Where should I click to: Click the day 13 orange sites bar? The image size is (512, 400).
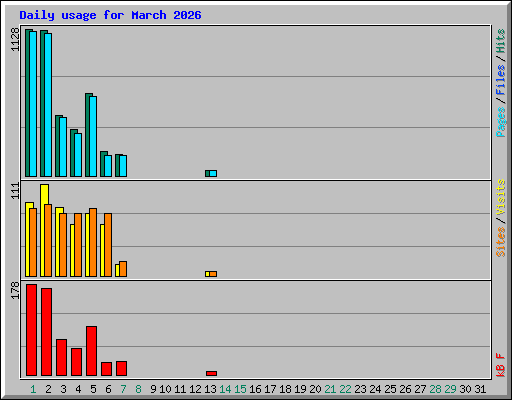tap(213, 274)
